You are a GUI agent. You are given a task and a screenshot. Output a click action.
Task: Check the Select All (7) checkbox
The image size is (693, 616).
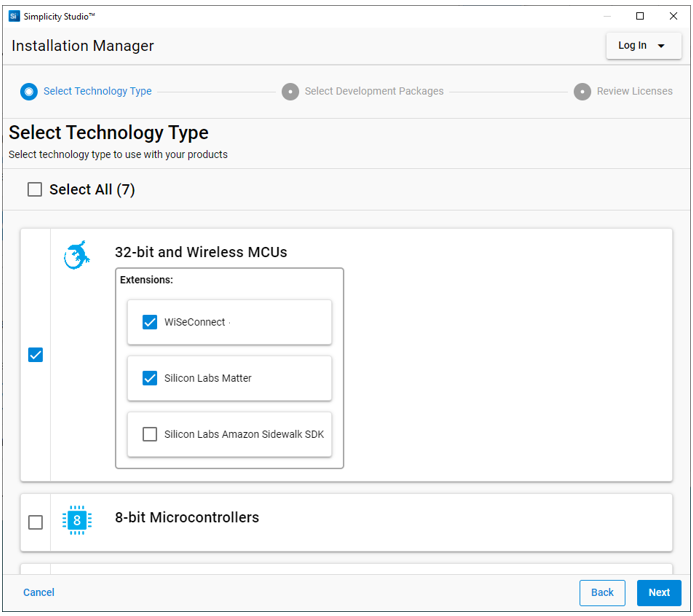[35, 190]
